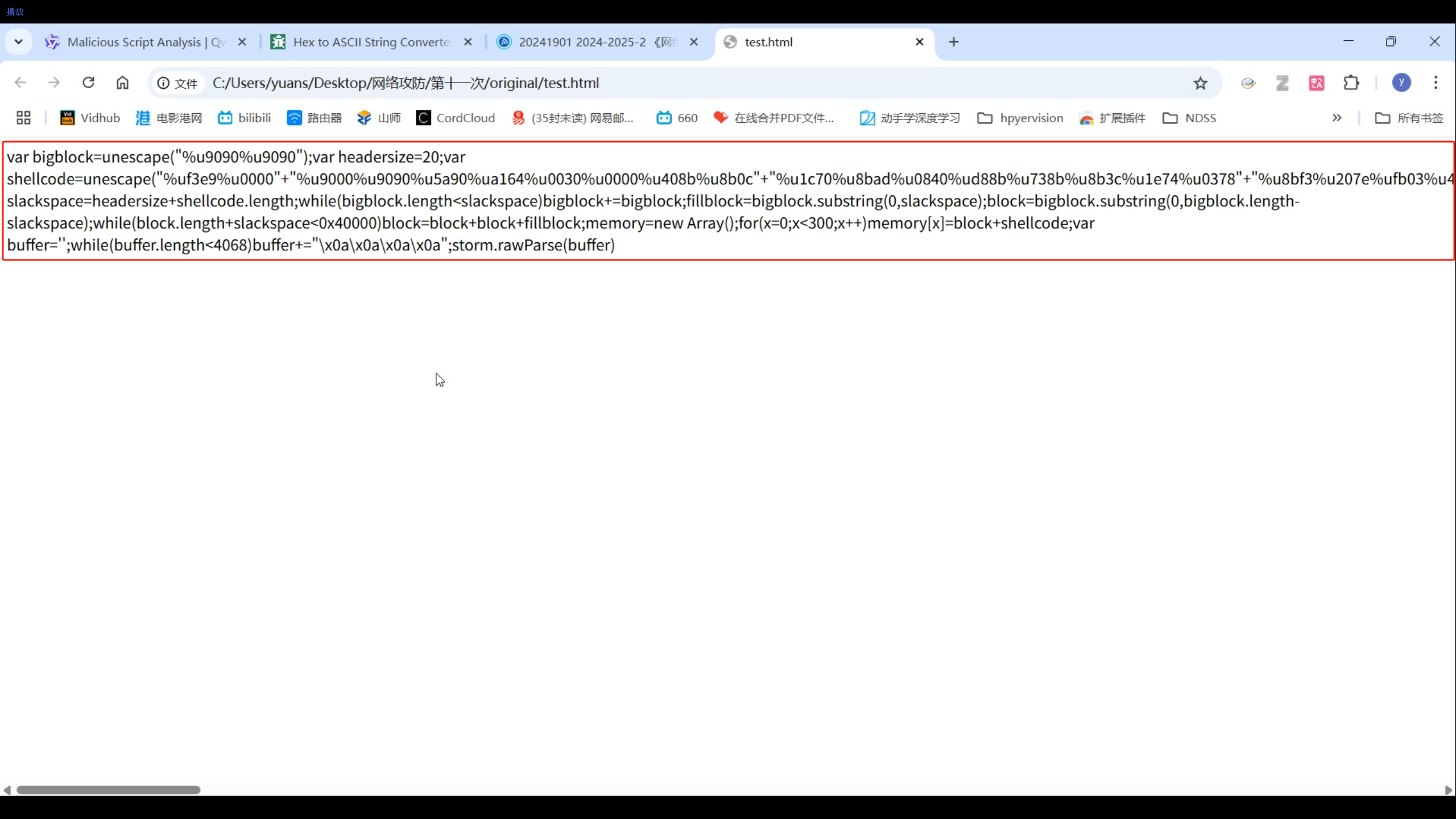Screen dimensions: 1456x819
Task: Open the extensions puzzle icon
Action: tap(1351, 83)
